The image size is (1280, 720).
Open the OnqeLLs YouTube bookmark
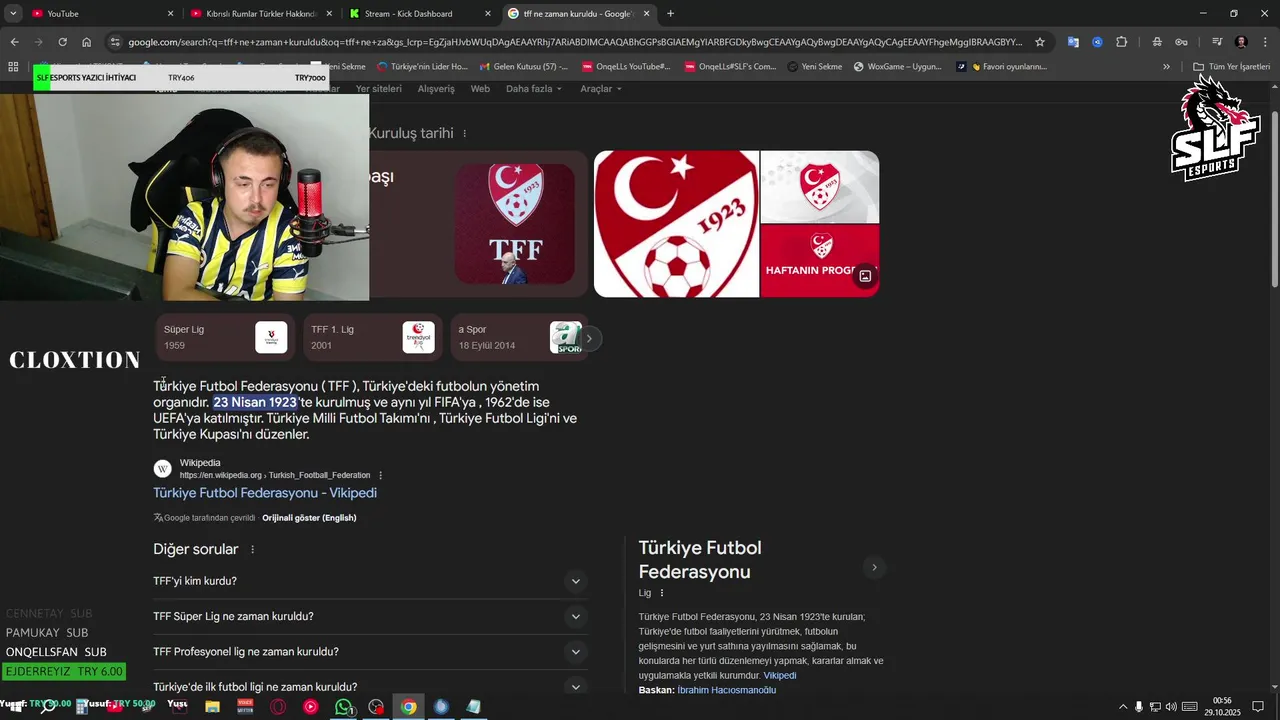click(626, 66)
